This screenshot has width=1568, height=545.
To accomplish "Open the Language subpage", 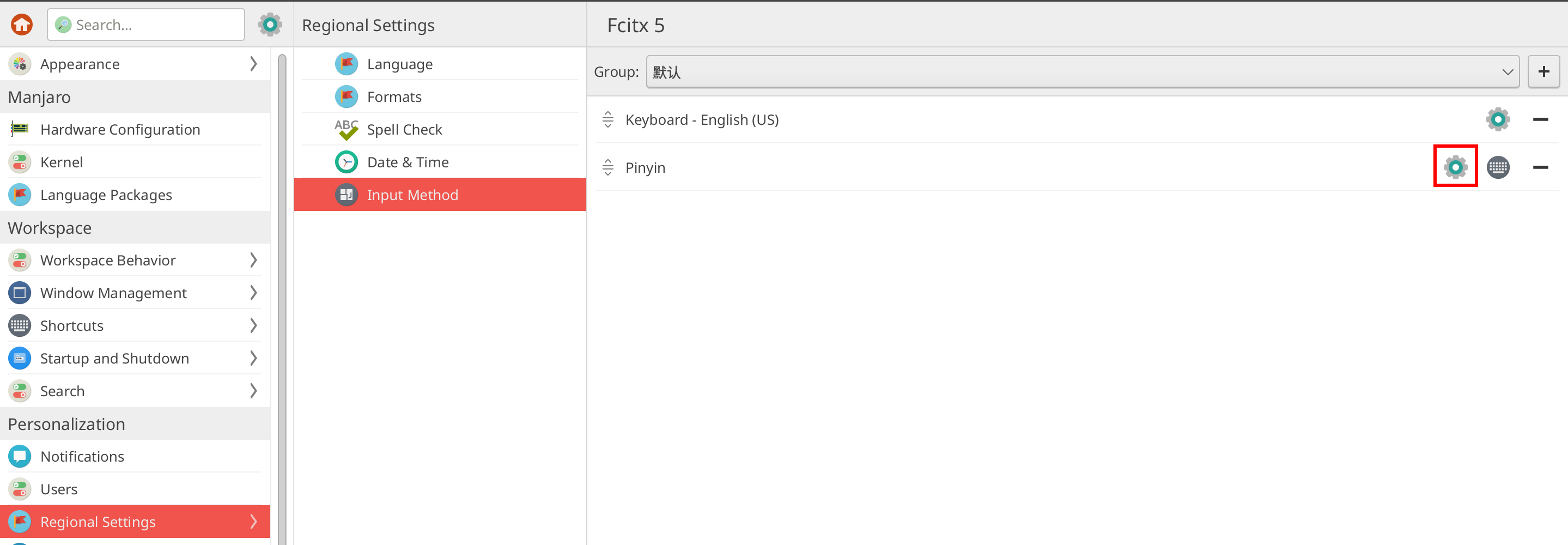I will (440, 64).
